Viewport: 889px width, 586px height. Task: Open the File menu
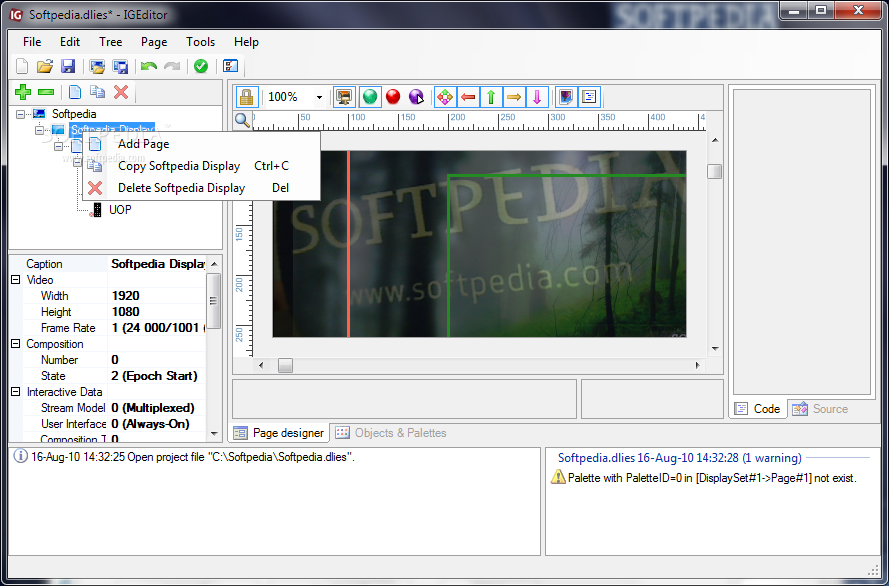pyautogui.click(x=32, y=42)
